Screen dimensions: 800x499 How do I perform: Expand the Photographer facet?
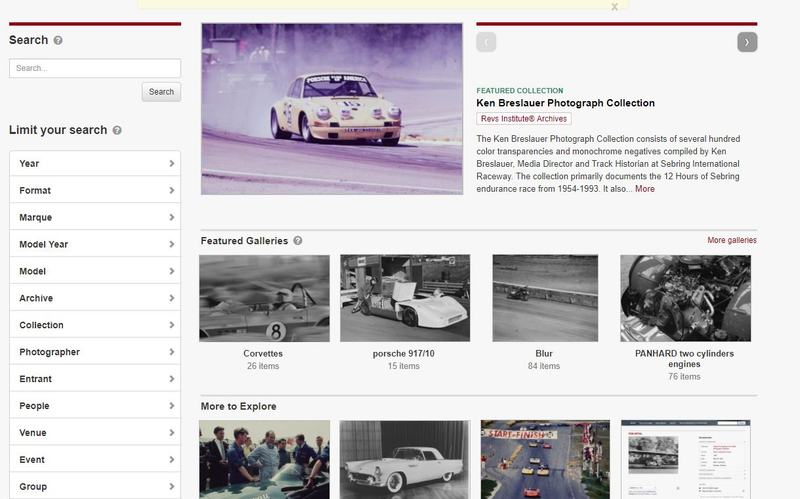coord(95,352)
